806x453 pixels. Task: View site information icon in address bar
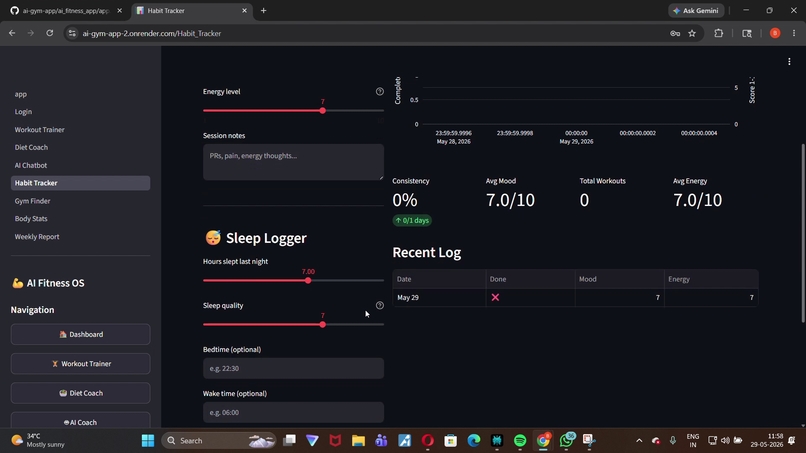(x=72, y=33)
